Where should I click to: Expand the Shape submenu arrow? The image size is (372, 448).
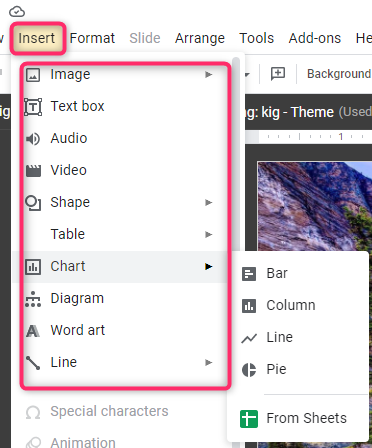(x=209, y=202)
